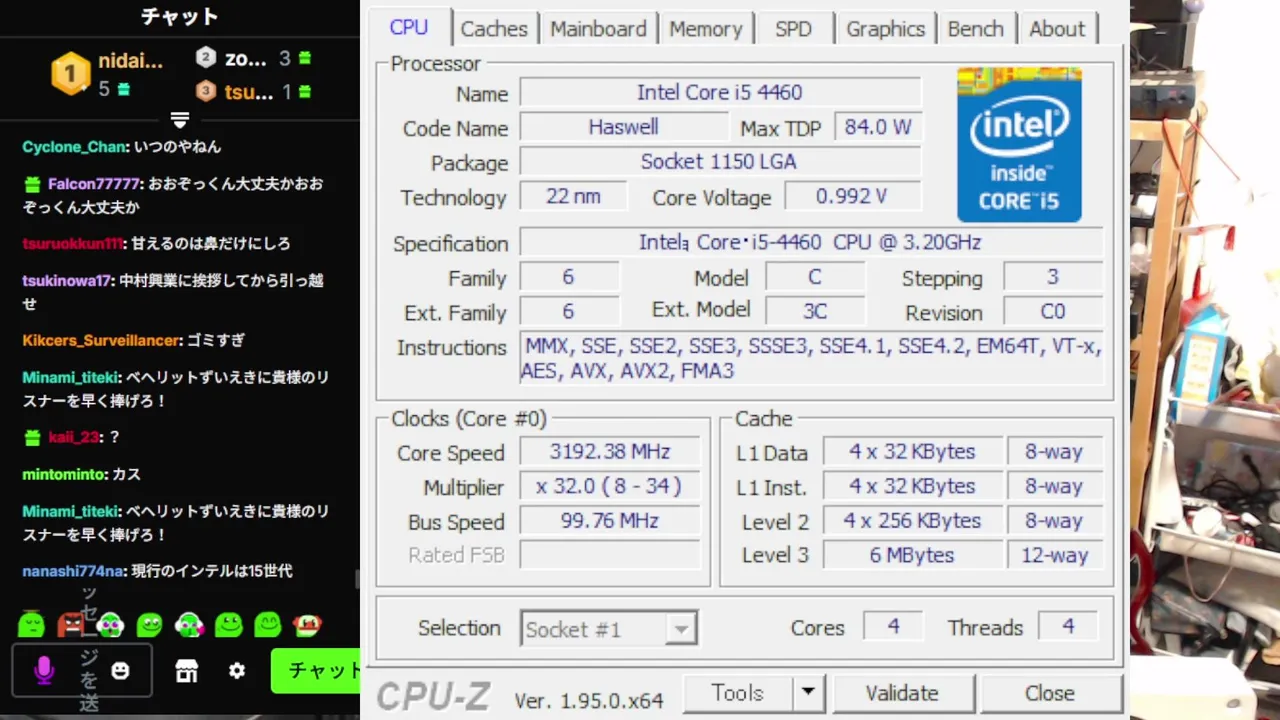
Task: Click the gift badge next to Falcon77777
Action: pos(32,184)
